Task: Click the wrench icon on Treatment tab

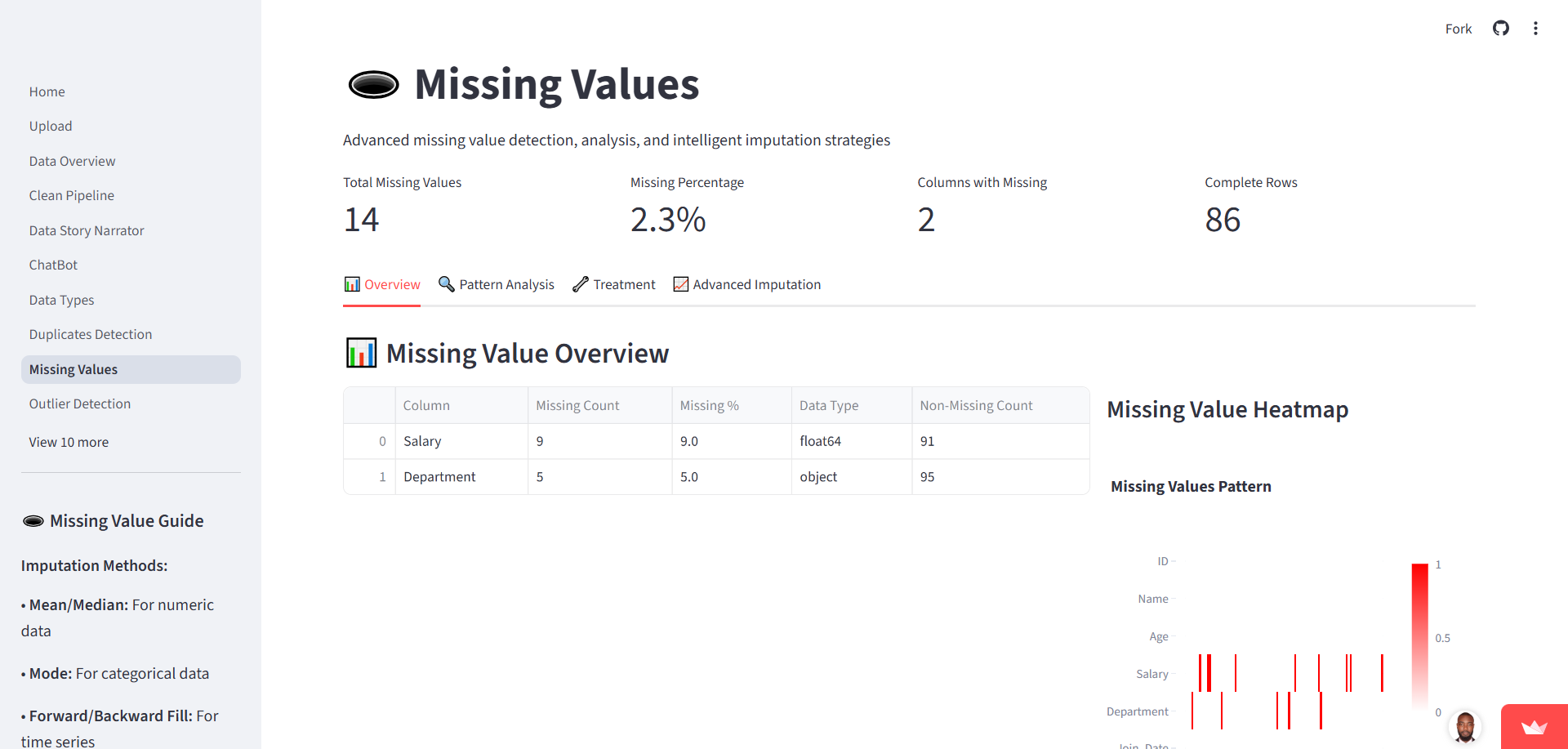Action: coord(581,284)
